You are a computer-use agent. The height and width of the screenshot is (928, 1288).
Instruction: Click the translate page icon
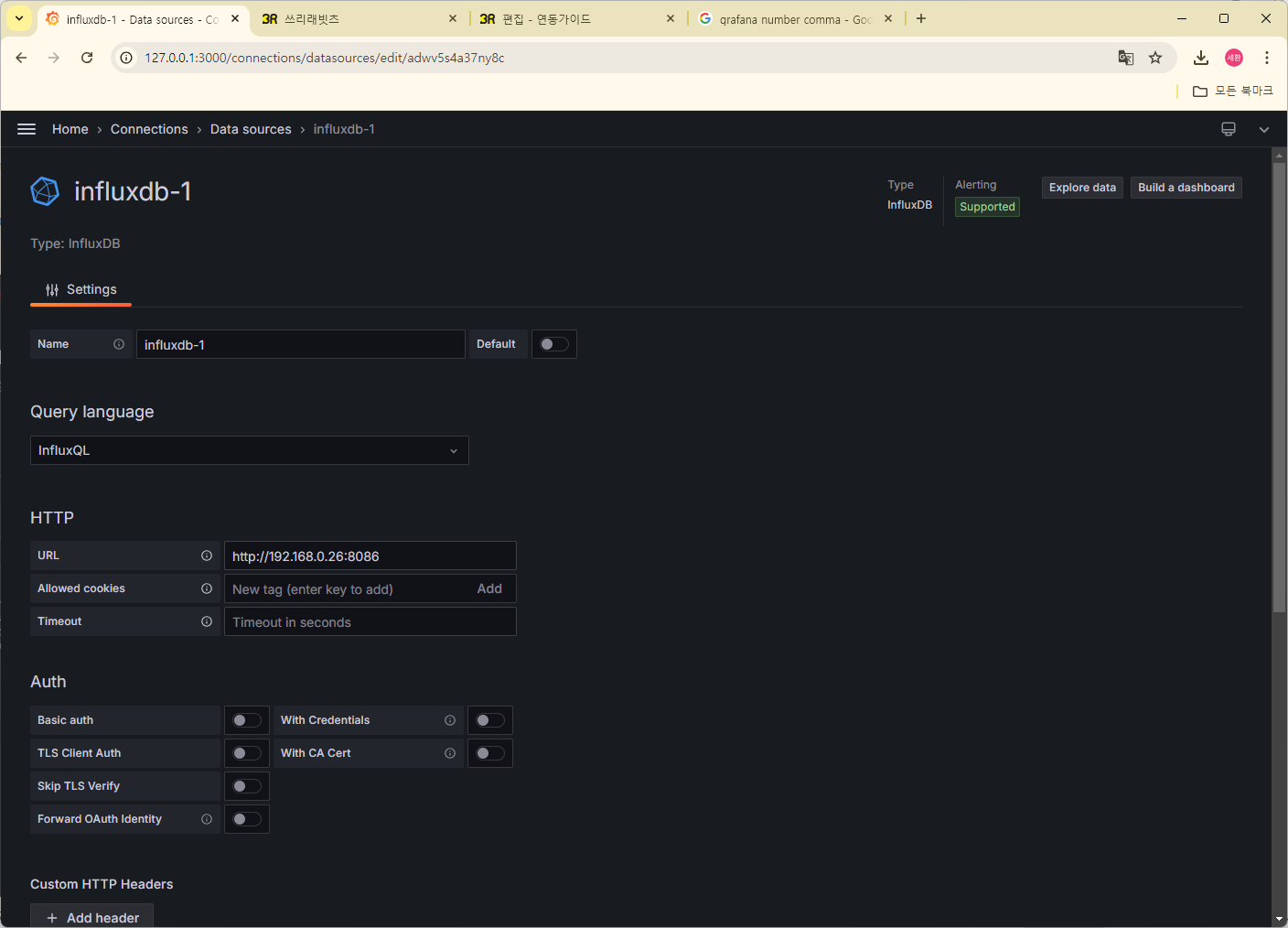(x=1126, y=58)
